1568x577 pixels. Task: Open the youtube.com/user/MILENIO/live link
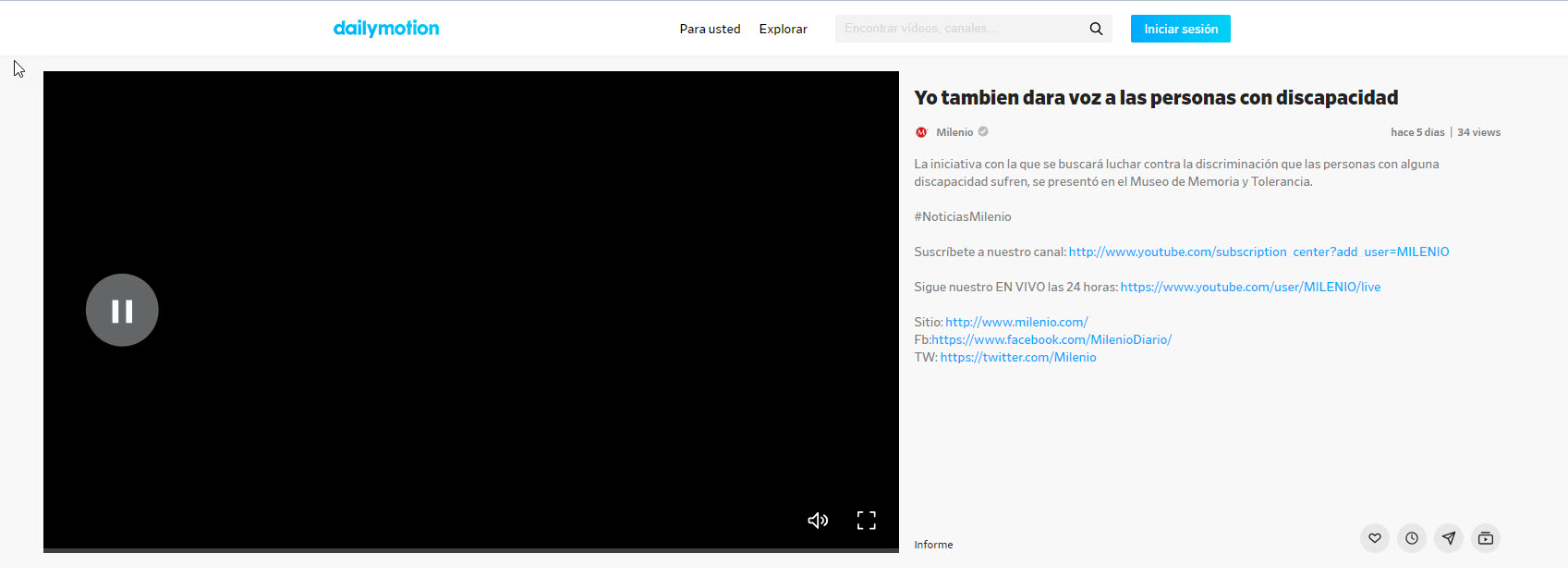tap(1250, 287)
